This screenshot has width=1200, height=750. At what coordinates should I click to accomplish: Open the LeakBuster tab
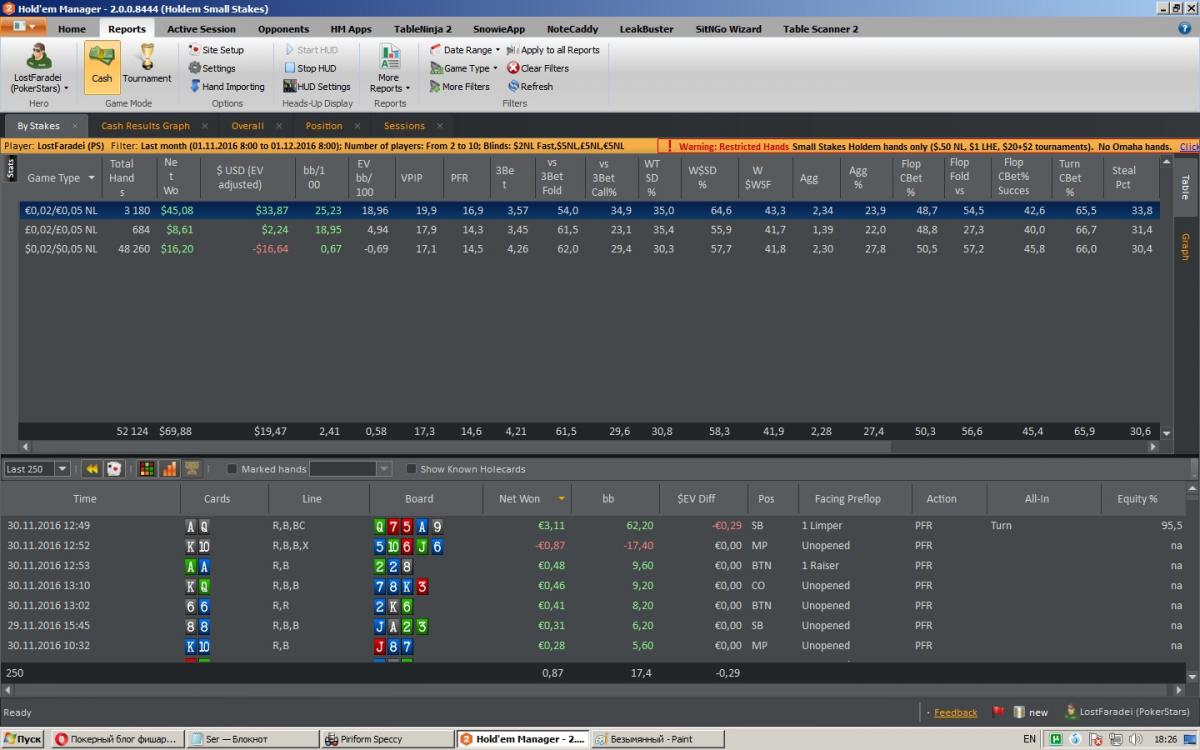coord(646,29)
